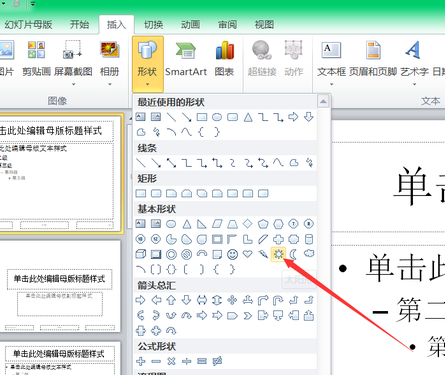Screen dimensions: 445x375
Task: Go to the Transitions (切换) tab
Action: click(x=153, y=24)
